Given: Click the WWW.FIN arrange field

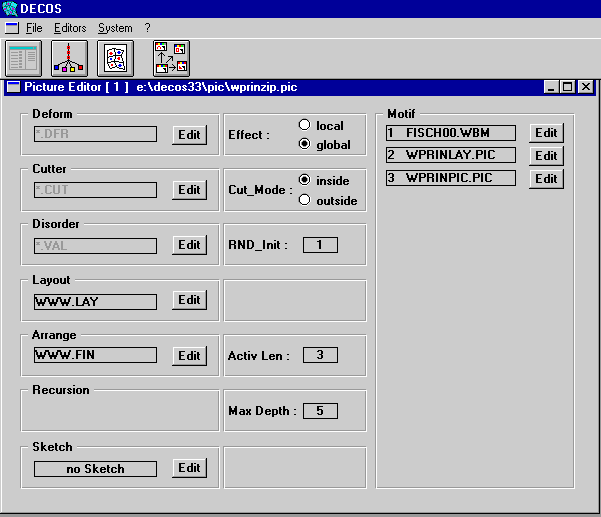Looking at the screenshot, I should [95, 355].
